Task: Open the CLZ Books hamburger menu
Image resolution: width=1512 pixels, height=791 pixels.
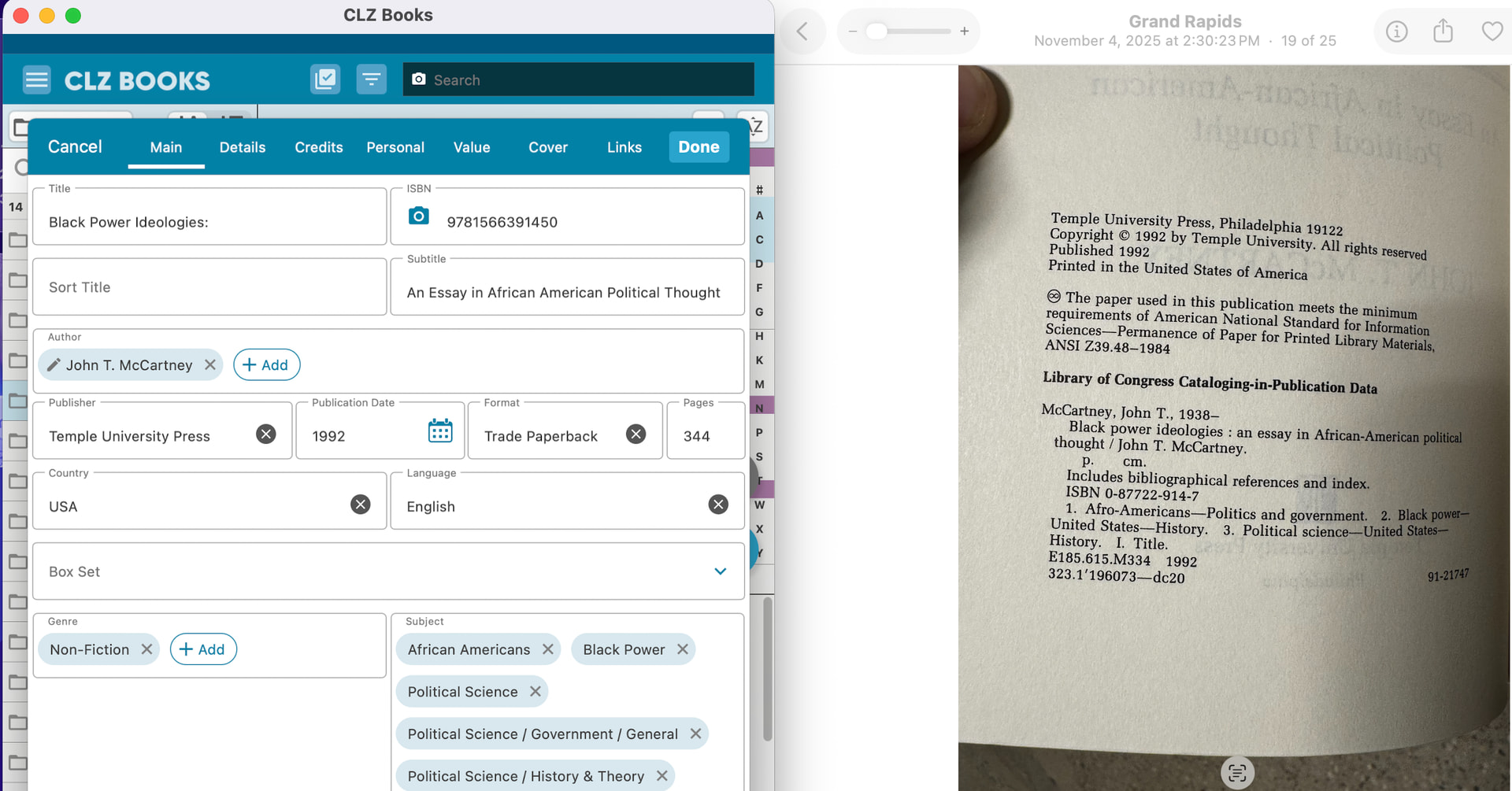Action: click(36, 80)
